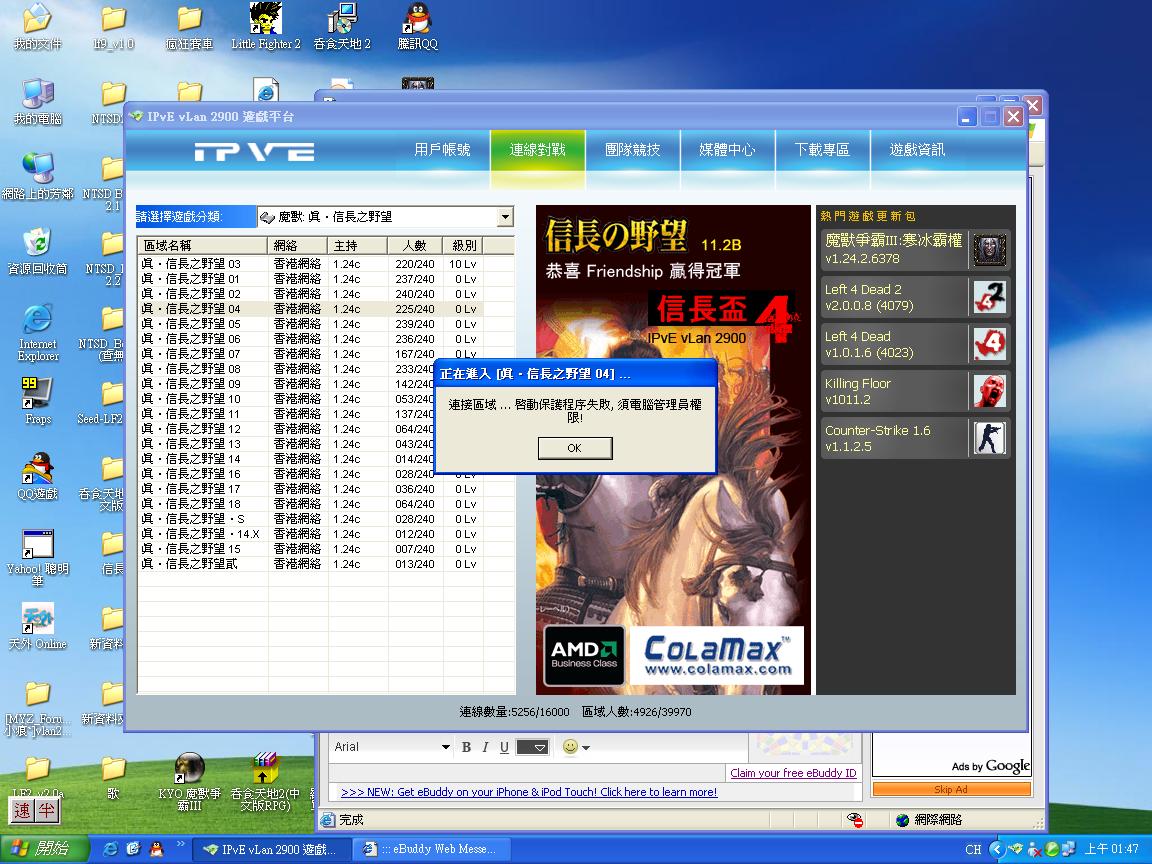Select the 資源回收筒 recycle bin icon
The height and width of the screenshot is (864, 1152).
[37, 243]
